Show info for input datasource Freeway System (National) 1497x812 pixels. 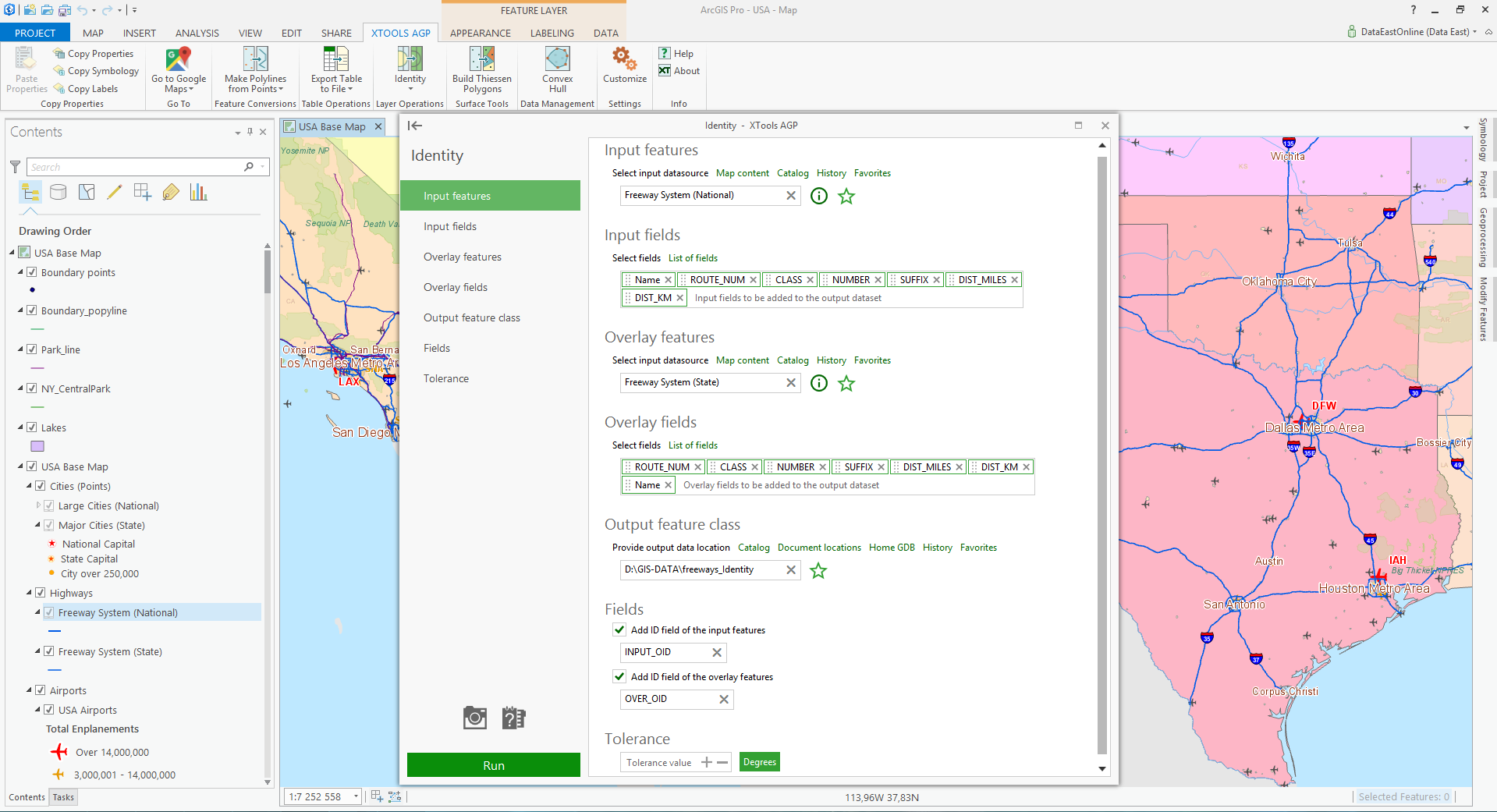coord(819,196)
